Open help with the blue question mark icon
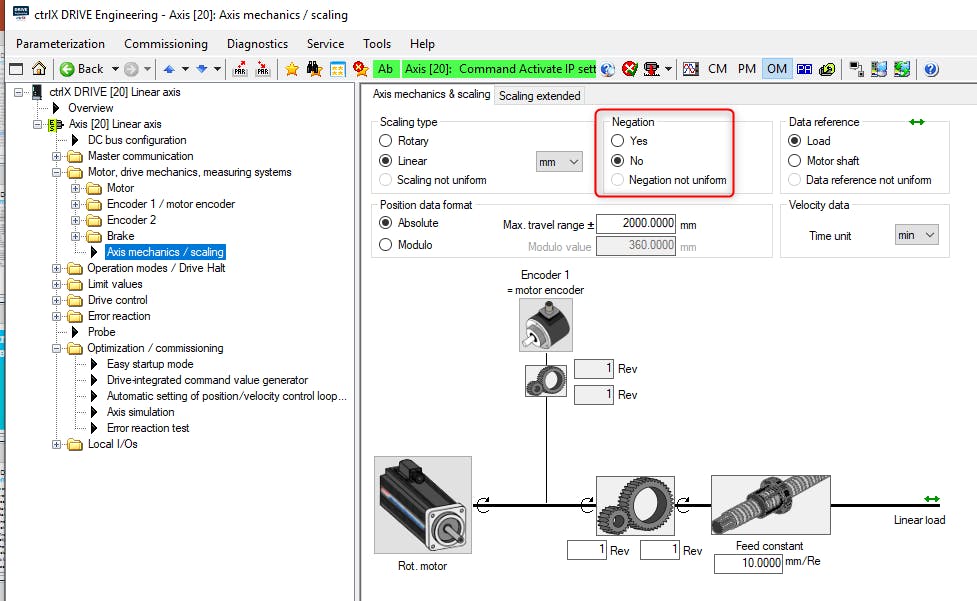The image size is (977, 601). [931, 69]
